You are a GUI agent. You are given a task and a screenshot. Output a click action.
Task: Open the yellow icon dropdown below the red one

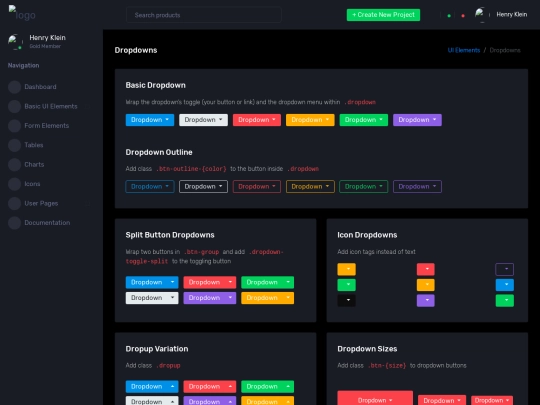(426, 285)
